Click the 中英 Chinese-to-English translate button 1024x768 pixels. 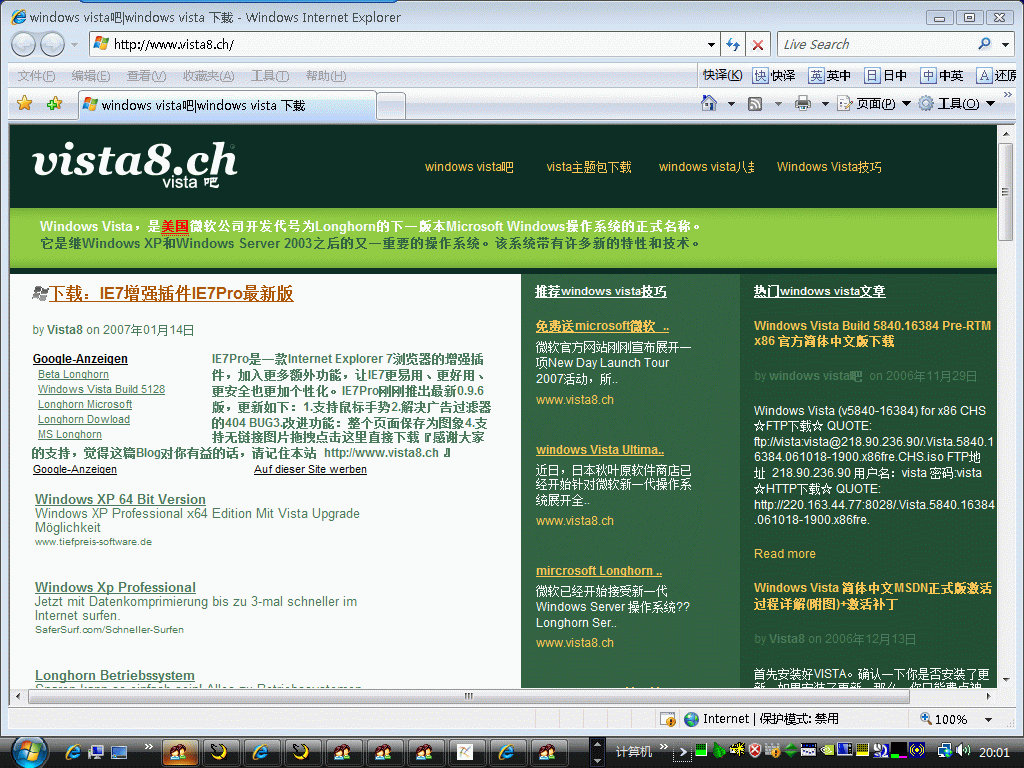(x=942, y=76)
